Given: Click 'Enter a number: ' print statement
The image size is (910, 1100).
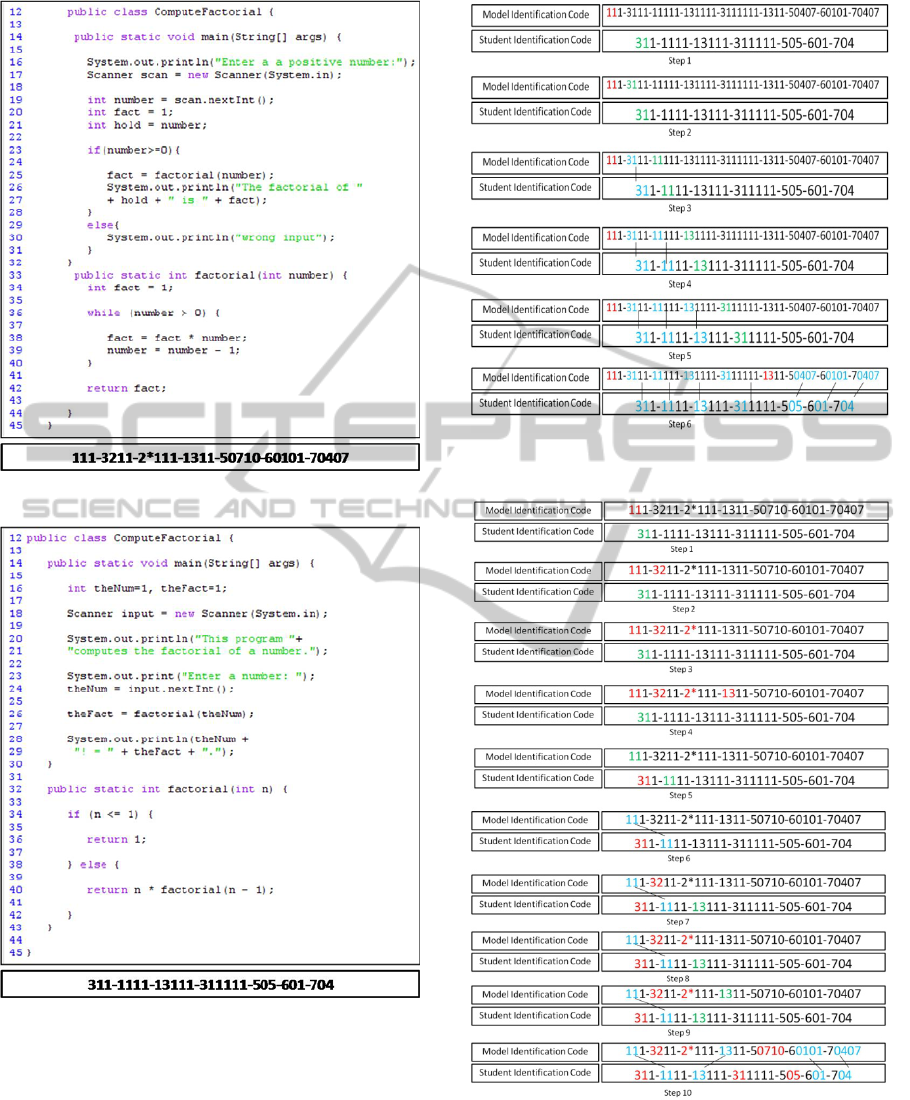Looking at the screenshot, I should 190,676.
